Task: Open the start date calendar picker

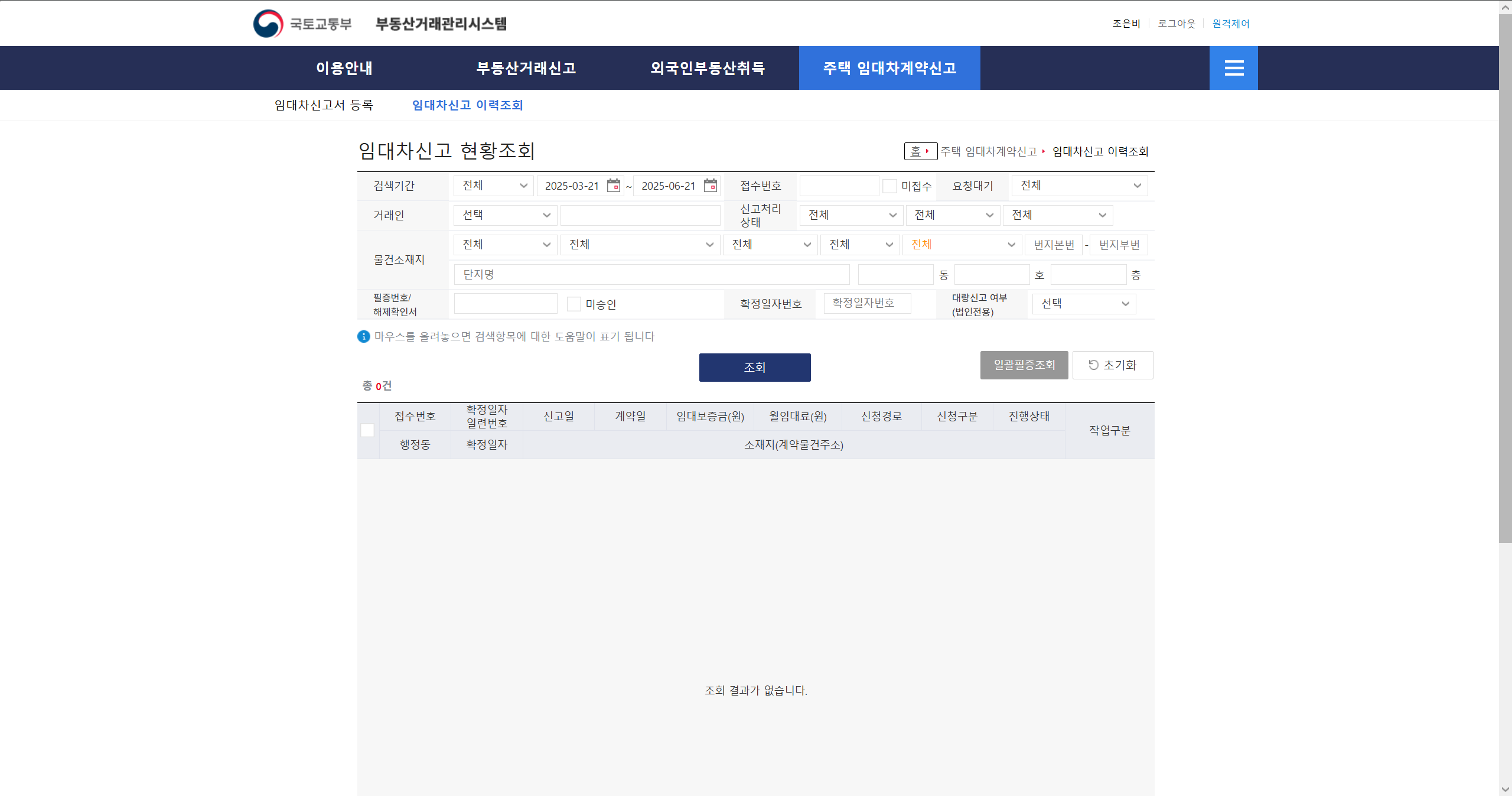Action: [x=614, y=186]
